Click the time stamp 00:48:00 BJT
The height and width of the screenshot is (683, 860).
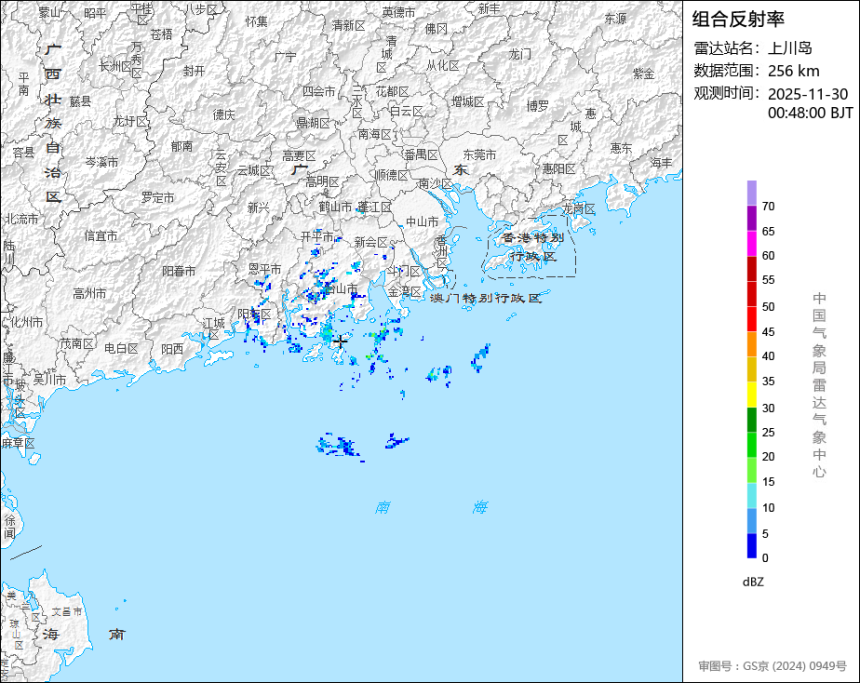click(x=810, y=113)
